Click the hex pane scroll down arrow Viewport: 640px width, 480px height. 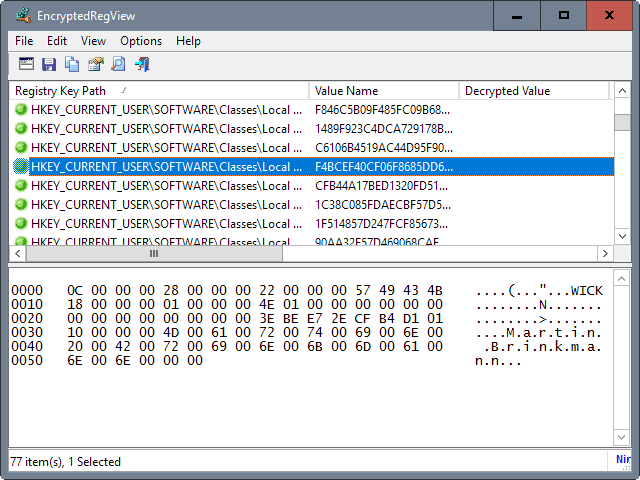(x=621, y=437)
